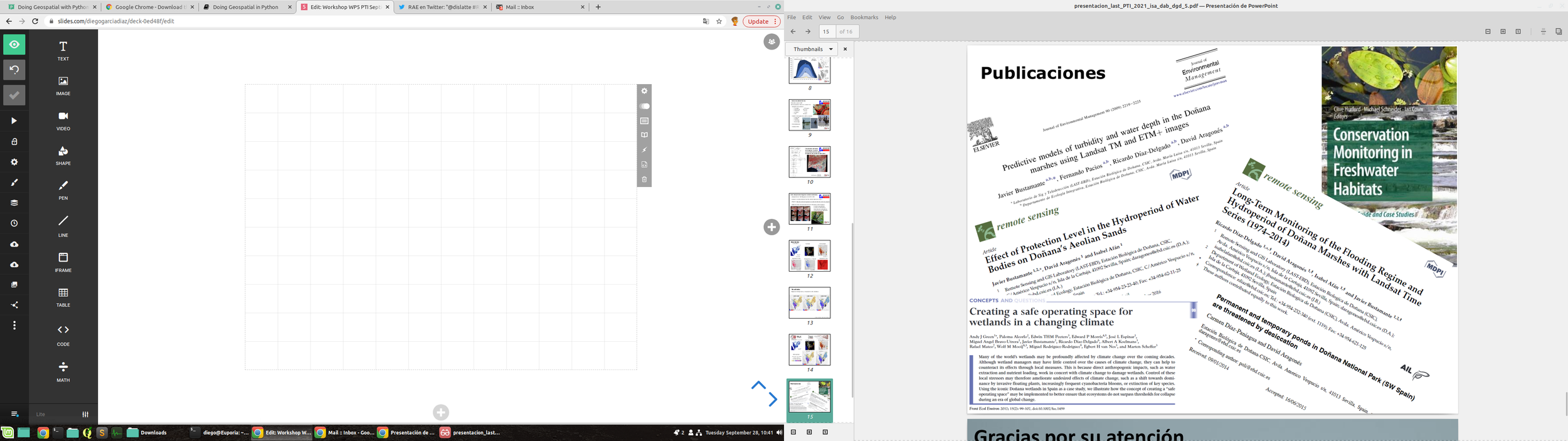
Task: Open Linux Mint menu in taskbar
Action: [x=8, y=432]
